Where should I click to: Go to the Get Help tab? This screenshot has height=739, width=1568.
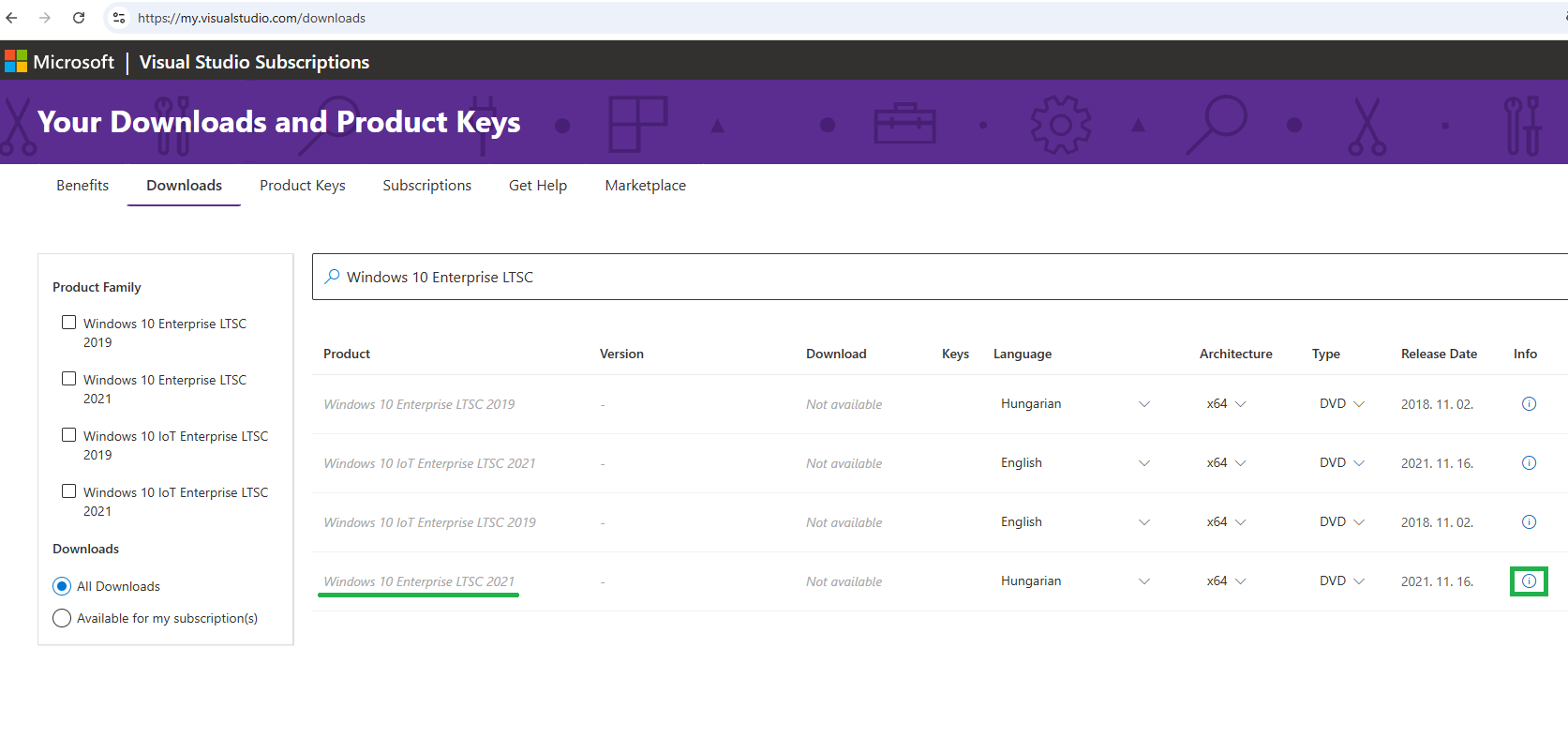click(x=538, y=186)
